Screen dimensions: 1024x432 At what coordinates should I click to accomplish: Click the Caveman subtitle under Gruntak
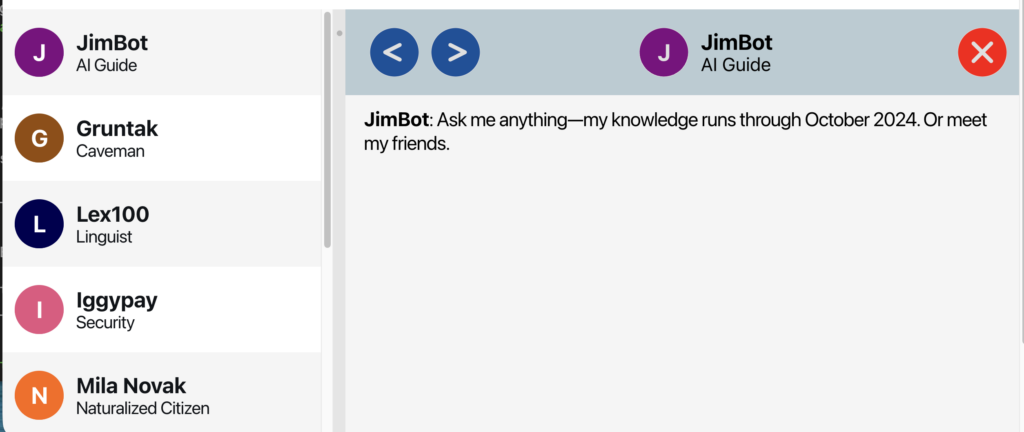point(110,151)
